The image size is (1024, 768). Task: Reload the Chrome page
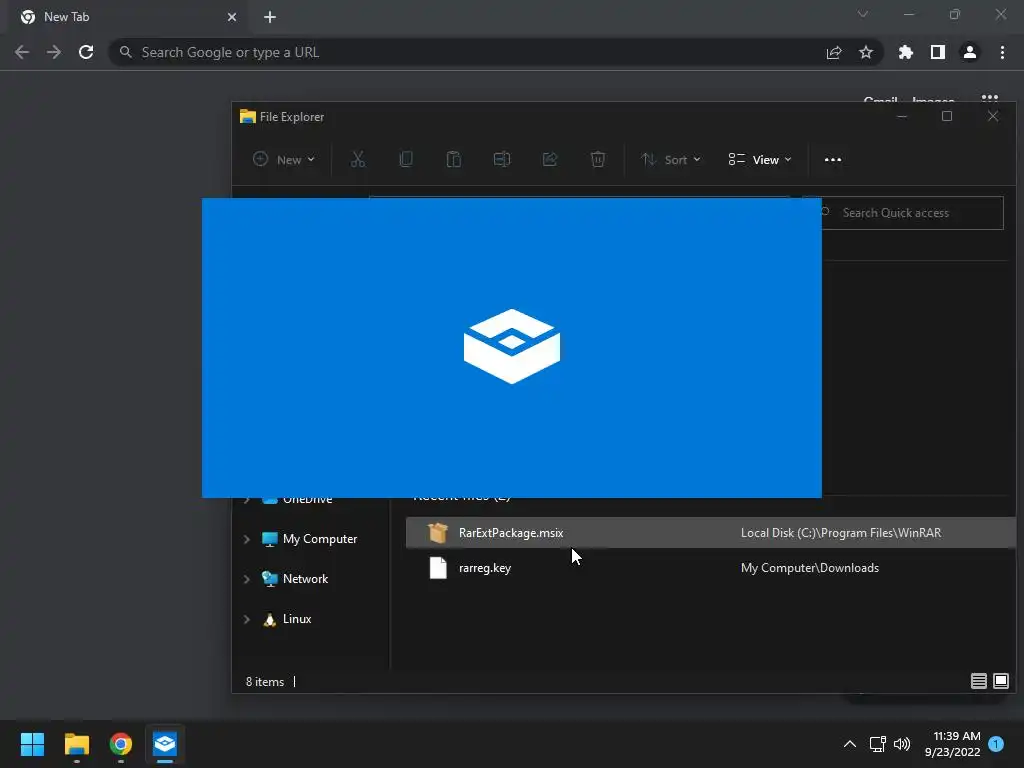(x=86, y=52)
